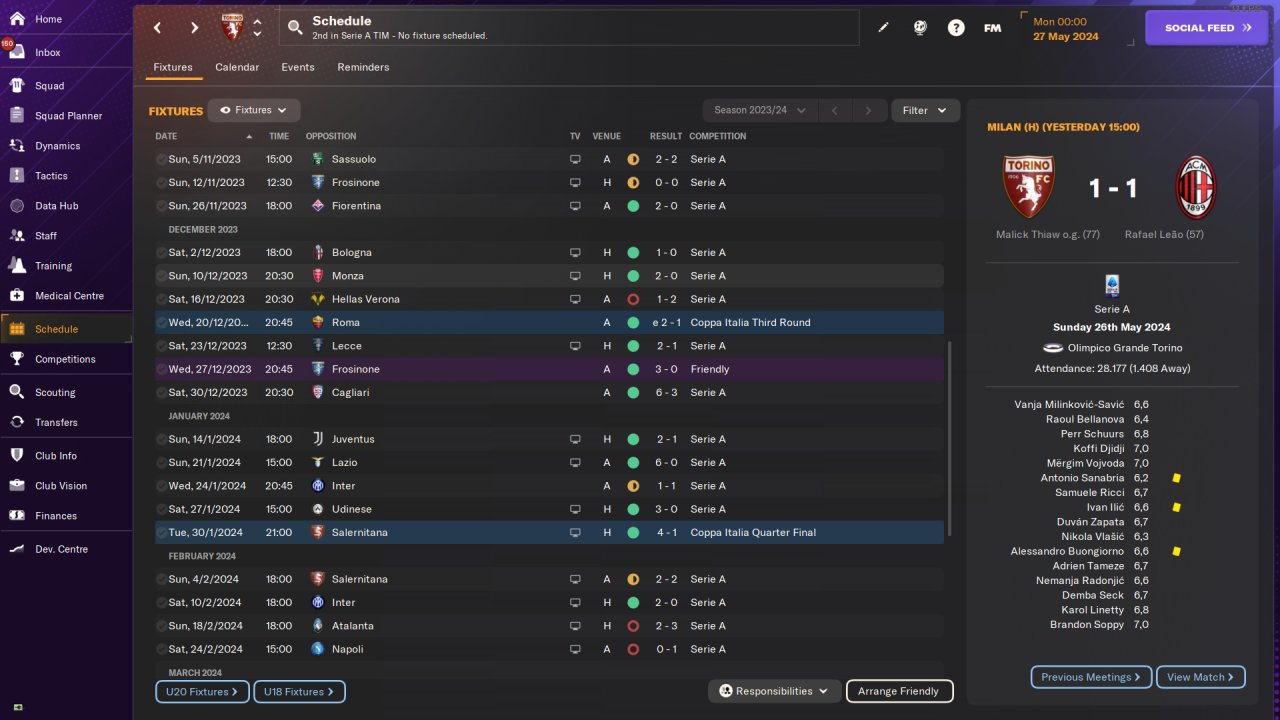Click the TV icon on the Sassuolo row
Image resolution: width=1280 pixels, height=720 pixels.
tap(575, 159)
